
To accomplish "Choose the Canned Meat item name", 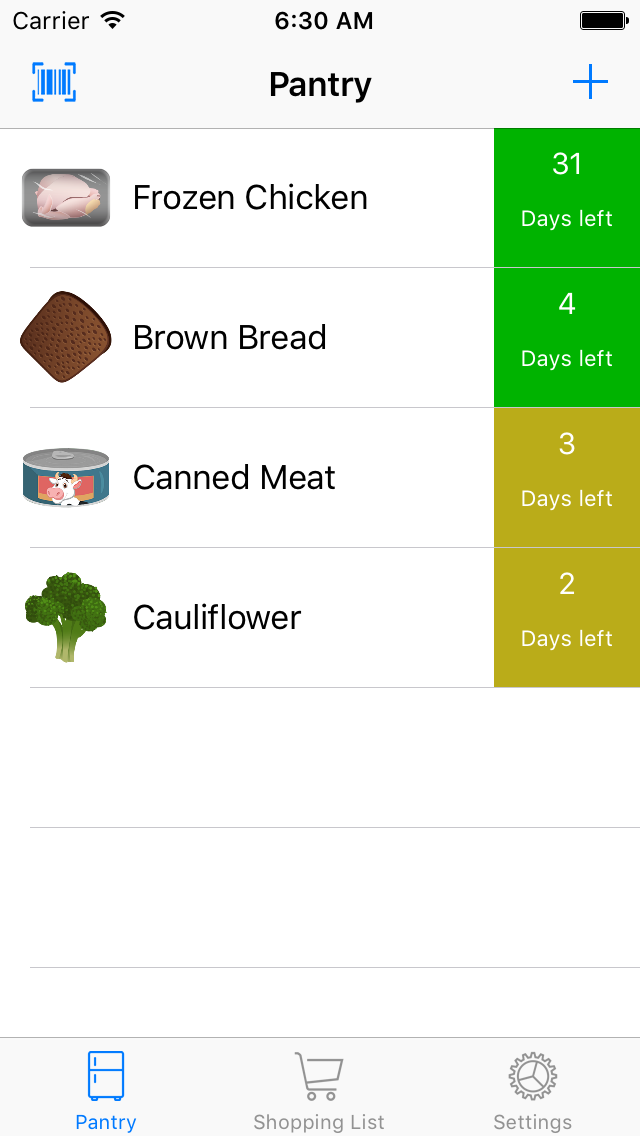I will (x=234, y=478).
